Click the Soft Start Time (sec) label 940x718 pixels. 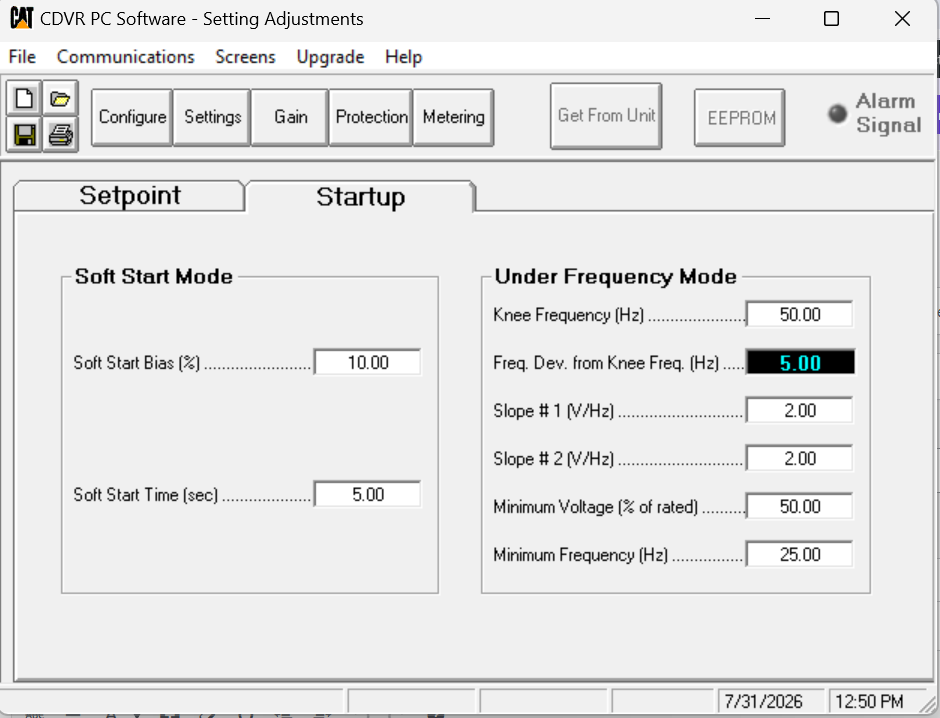coord(146,494)
